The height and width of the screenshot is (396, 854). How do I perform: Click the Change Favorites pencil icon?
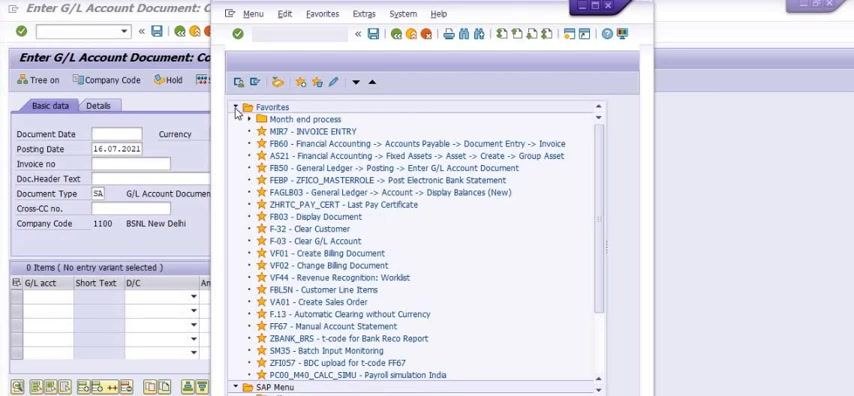pyautogui.click(x=333, y=82)
